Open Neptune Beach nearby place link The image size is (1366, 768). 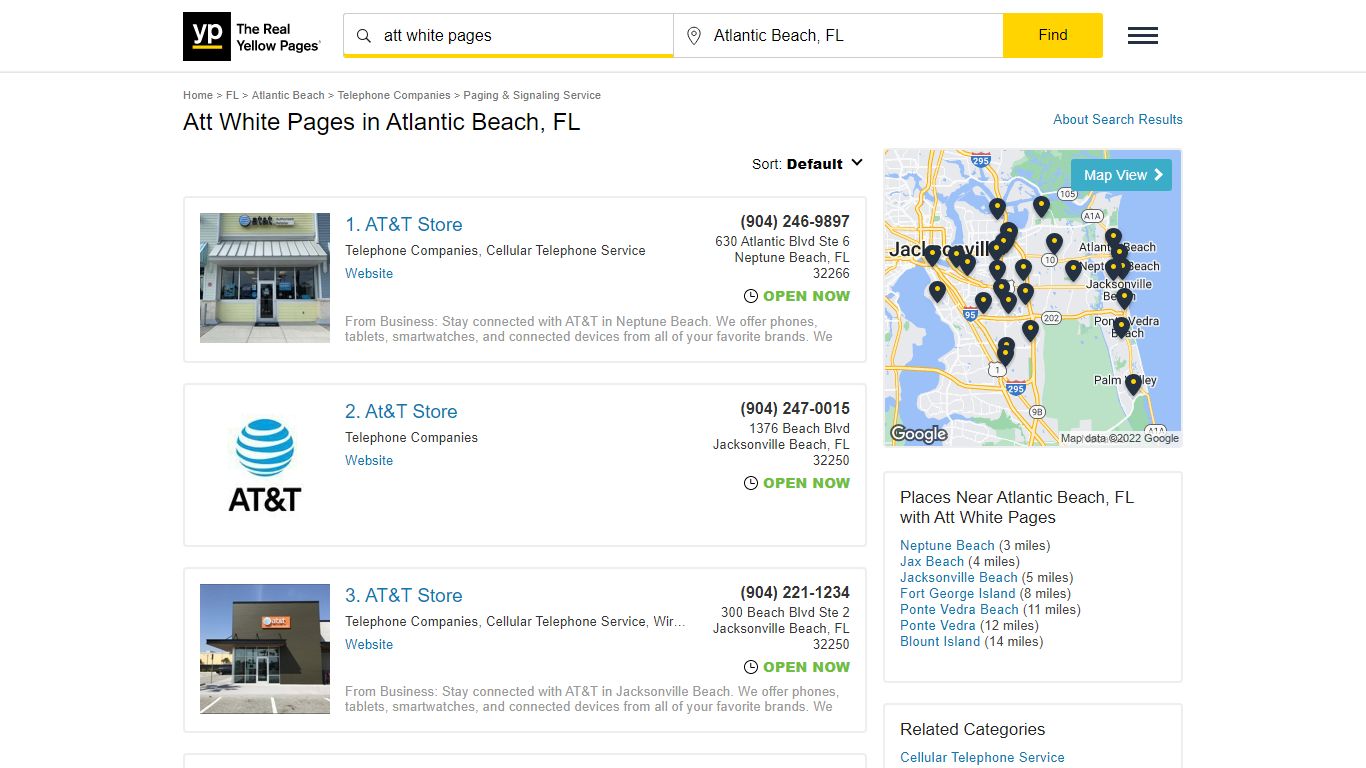[x=947, y=545]
